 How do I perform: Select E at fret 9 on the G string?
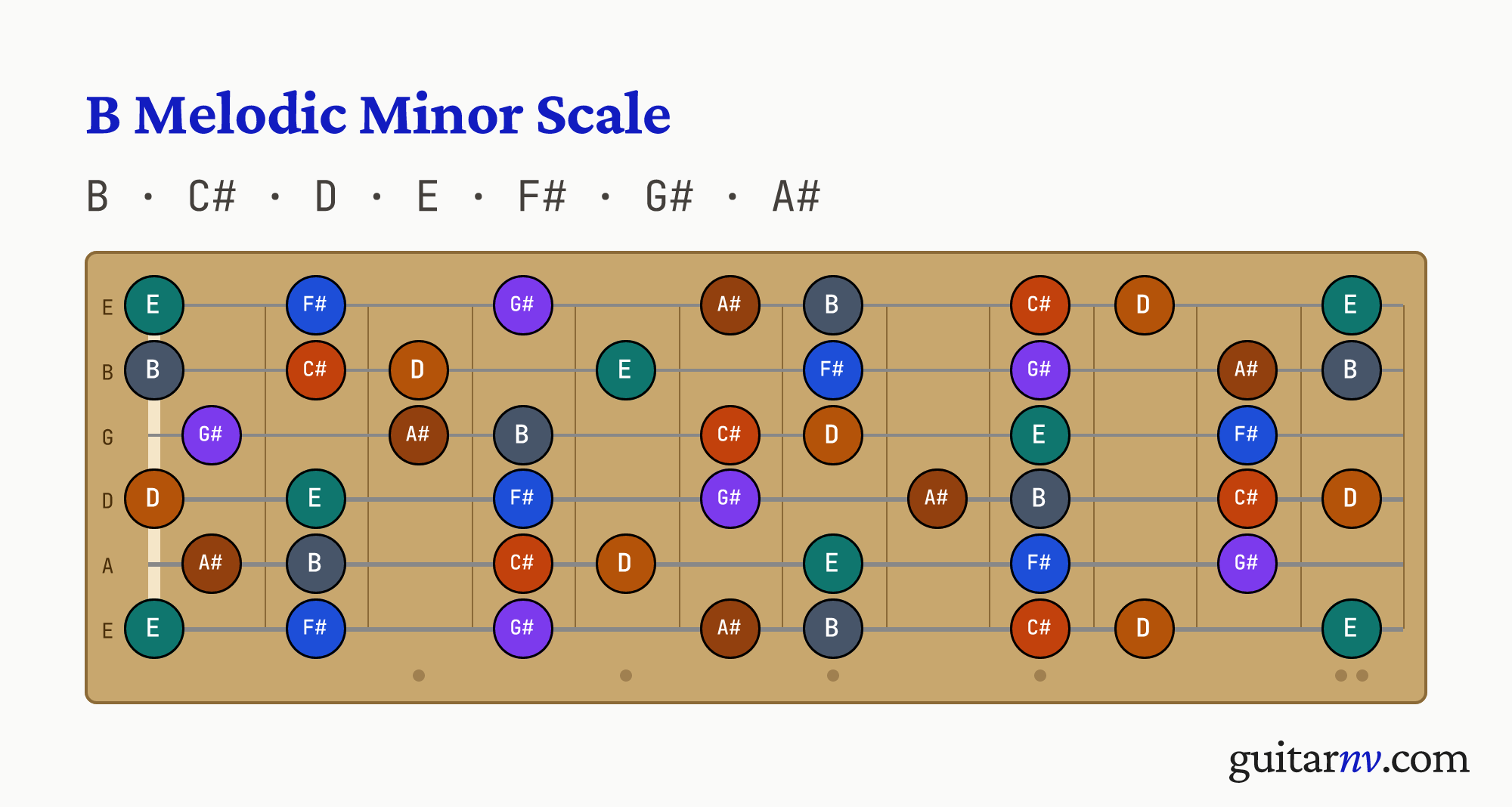1040,435
